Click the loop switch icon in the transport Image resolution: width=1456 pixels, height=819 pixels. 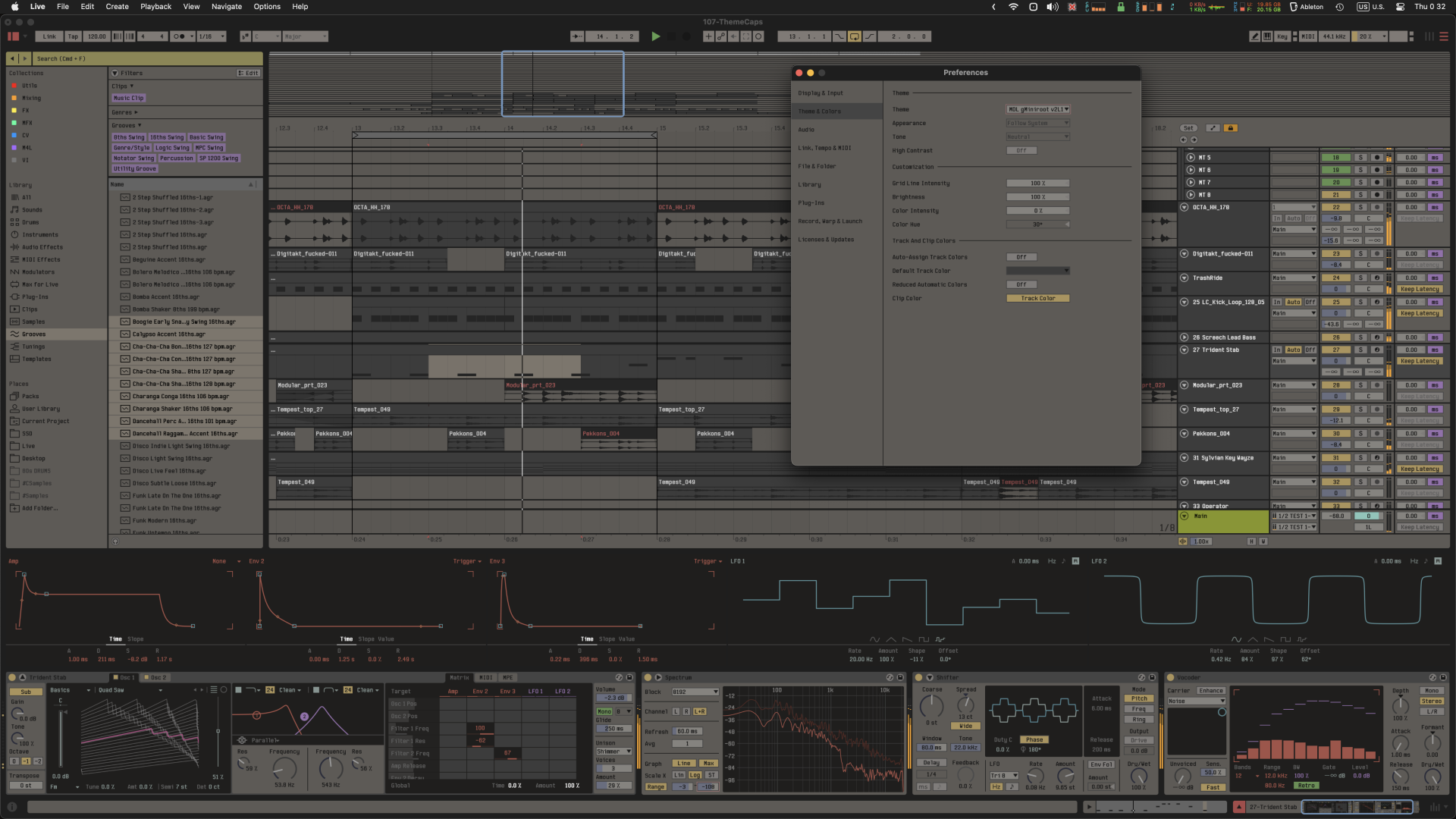[855, 36]
